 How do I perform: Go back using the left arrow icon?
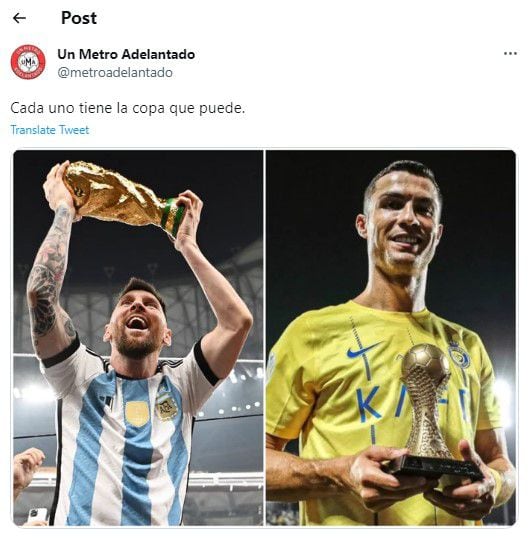pos(19,18)
